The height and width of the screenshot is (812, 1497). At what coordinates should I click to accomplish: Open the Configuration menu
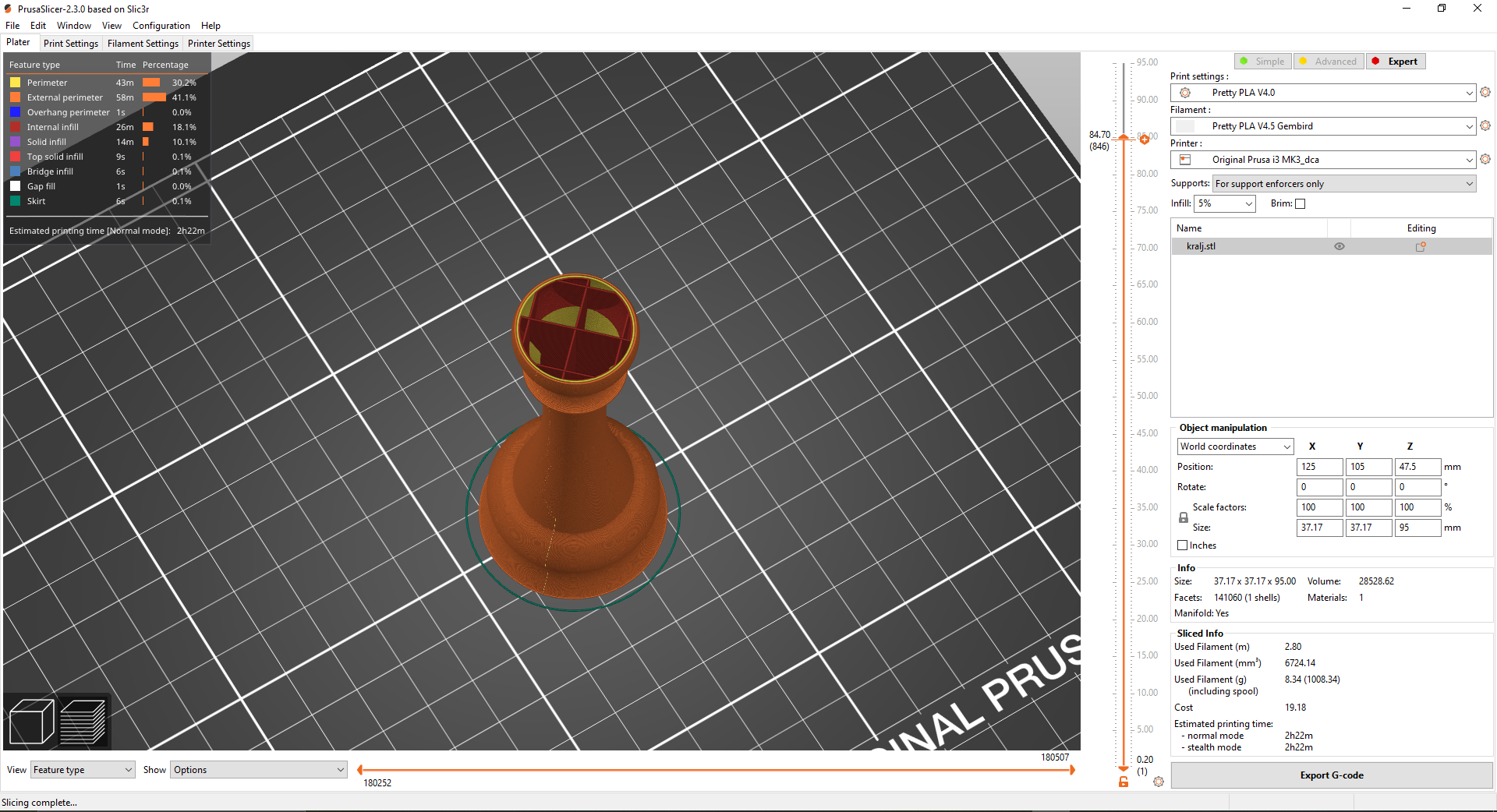coord(161,26)
